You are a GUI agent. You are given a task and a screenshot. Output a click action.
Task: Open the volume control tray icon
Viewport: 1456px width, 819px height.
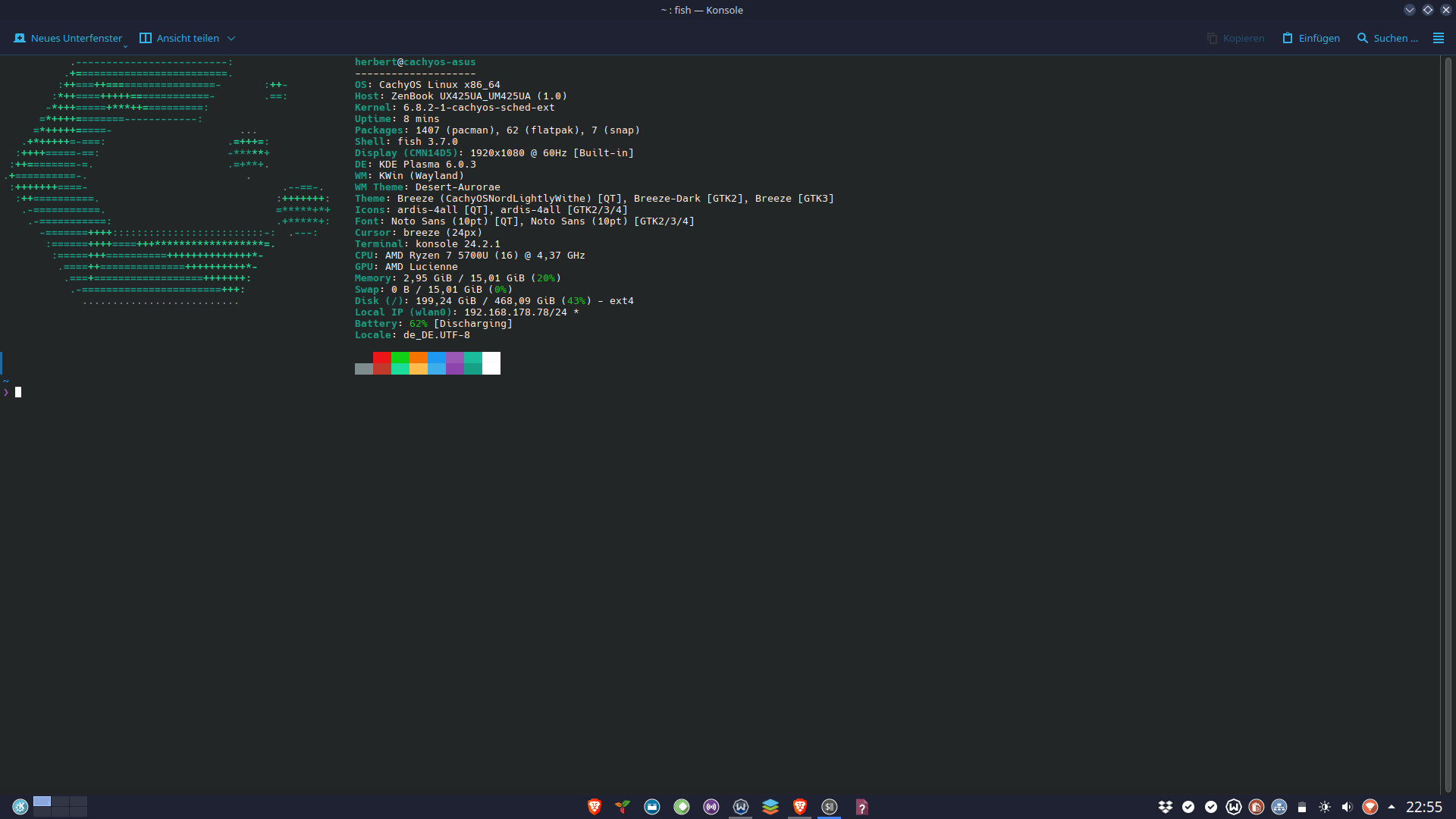click(x=1347, y=807)
